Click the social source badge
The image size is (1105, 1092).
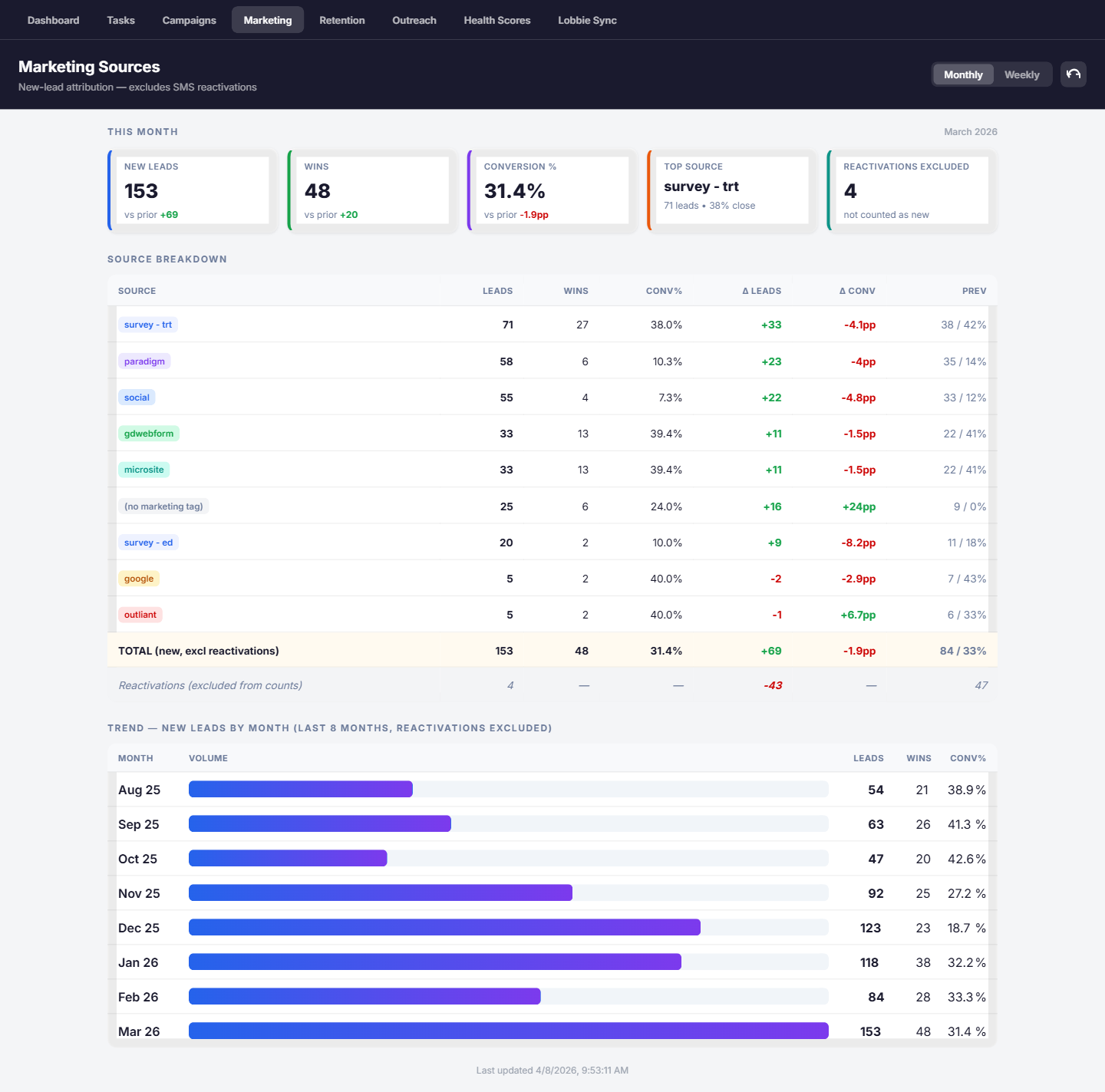[x=137, y=397]
